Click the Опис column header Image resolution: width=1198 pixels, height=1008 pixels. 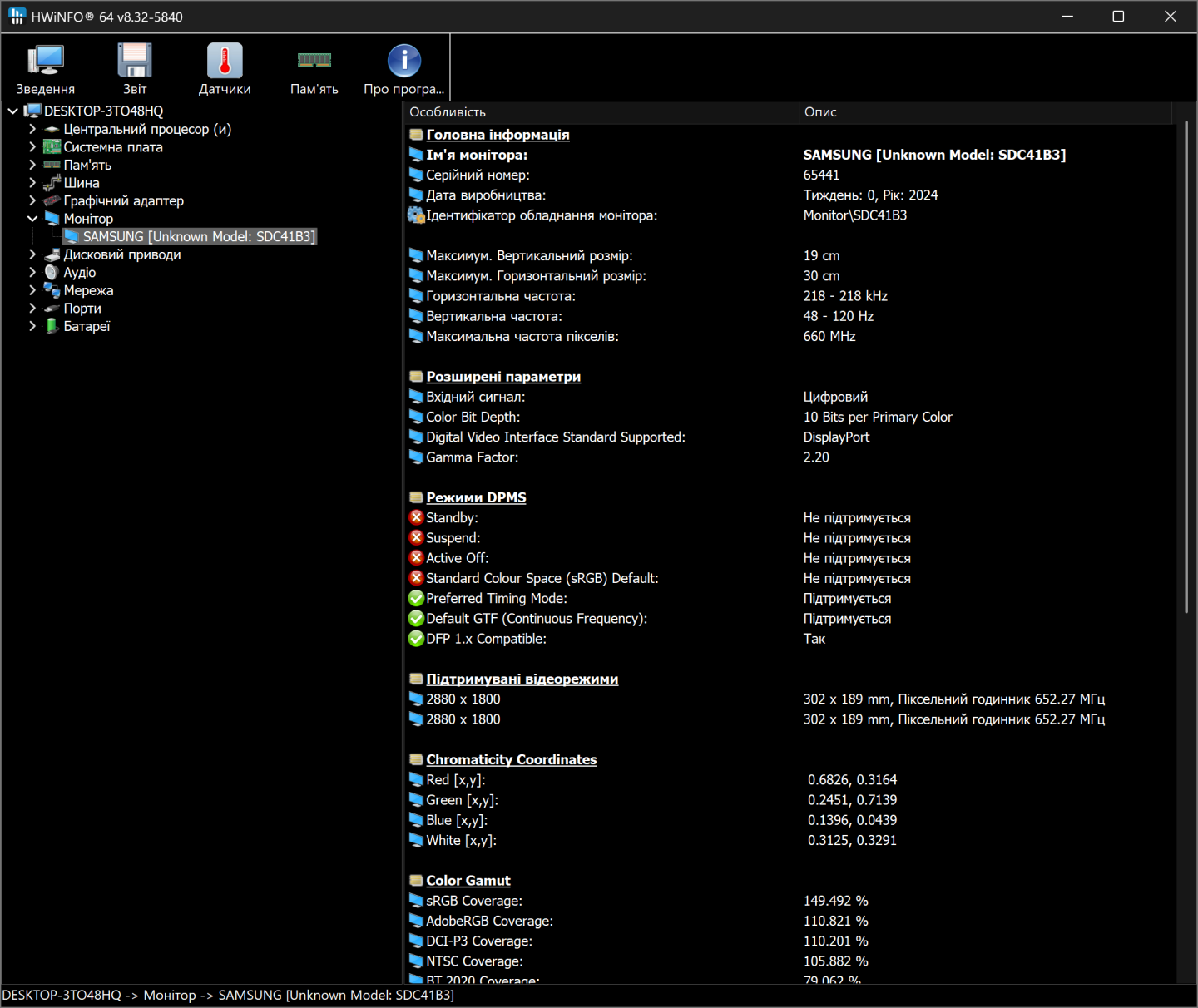coord(986,112)
